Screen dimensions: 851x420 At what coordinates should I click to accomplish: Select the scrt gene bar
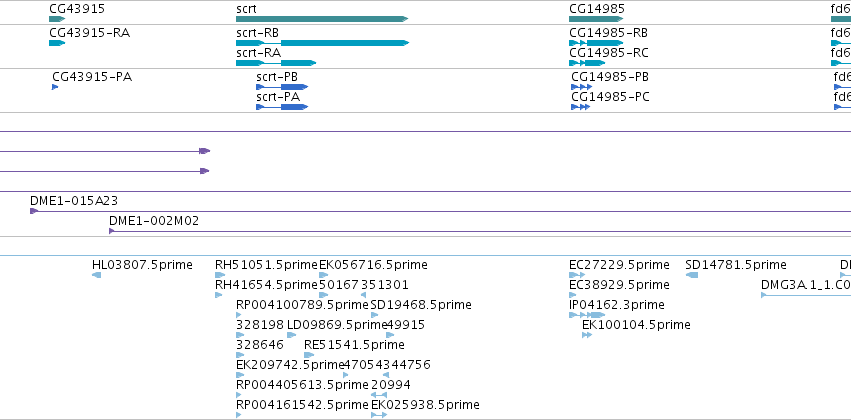point(322,19)
